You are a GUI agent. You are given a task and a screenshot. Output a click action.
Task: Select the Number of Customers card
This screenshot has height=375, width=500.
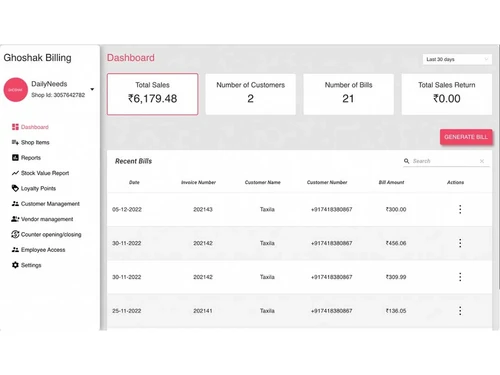(x=251, y=94)
